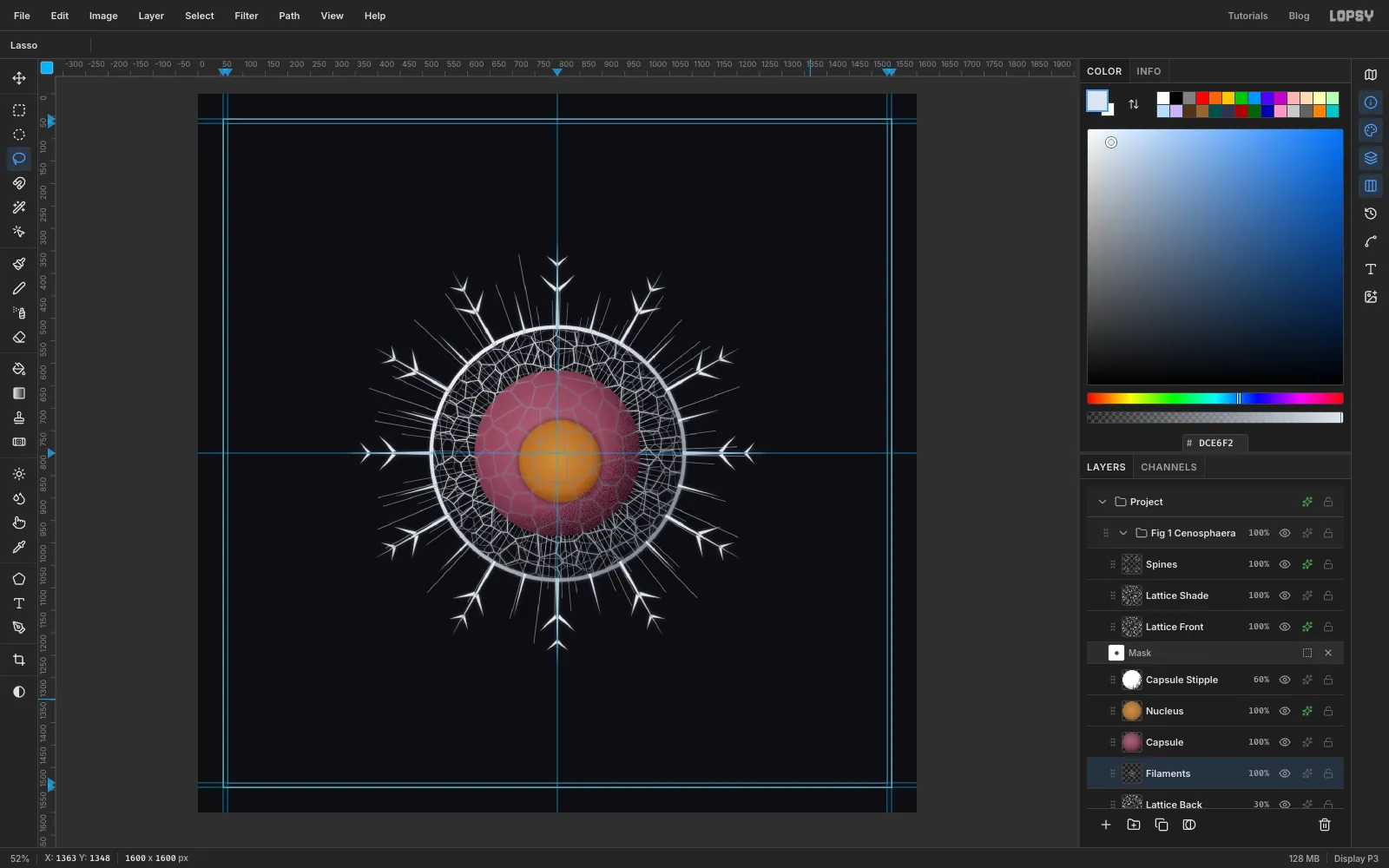Open the File menu
This screenshot has height=868, width=1389.
pyautogui.click(x=22, y=16)
